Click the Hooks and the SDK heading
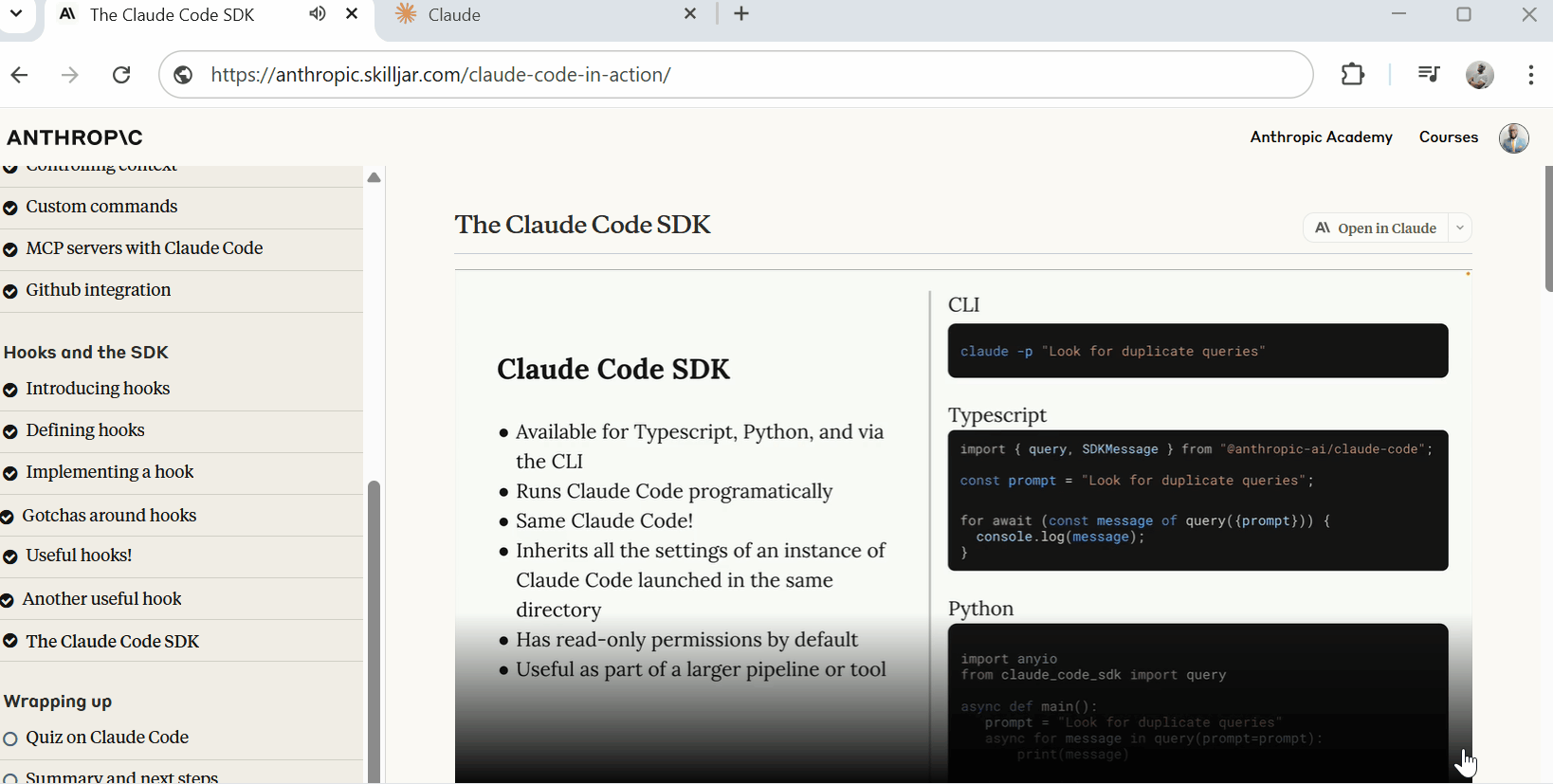1553x784 pixels. (x=86, y=353)
